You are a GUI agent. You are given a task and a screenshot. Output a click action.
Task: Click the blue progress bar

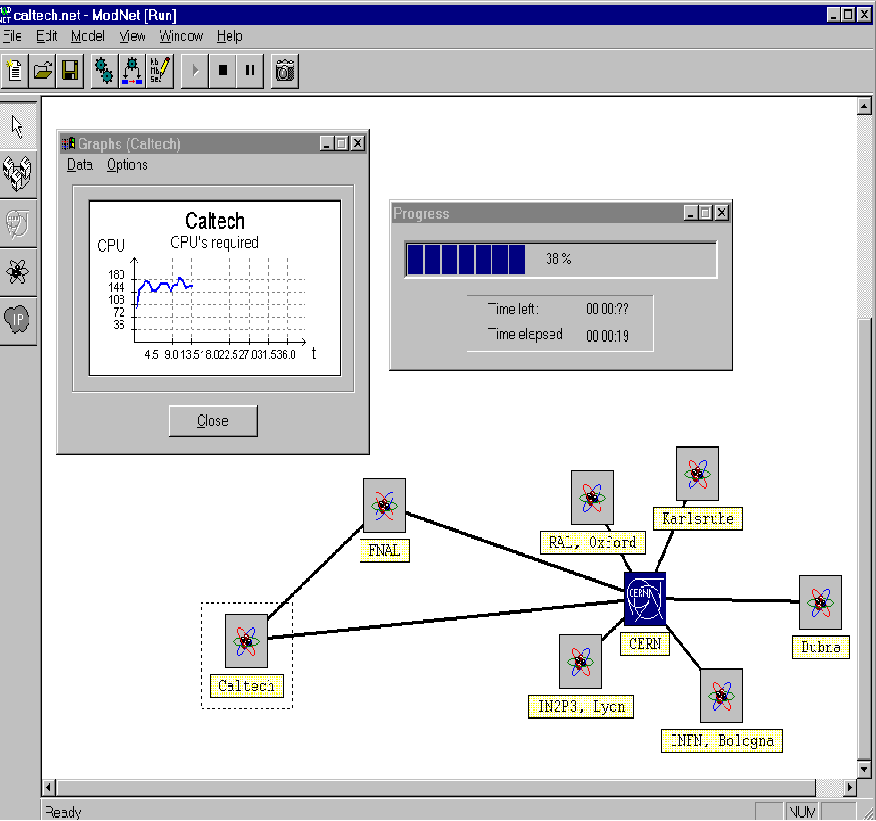(466, 259)
